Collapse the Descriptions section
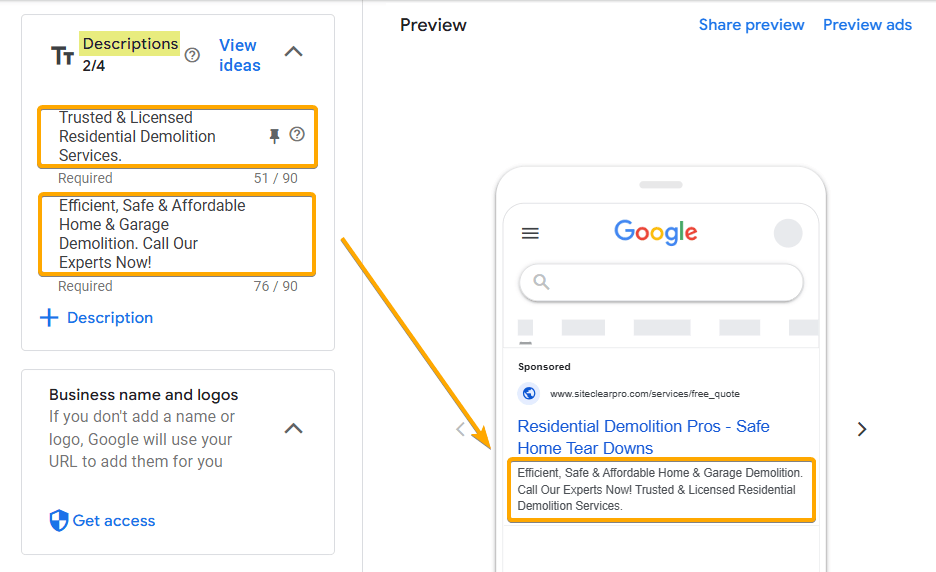The height and width of the screenshot is (572, 936). [293, 52]
